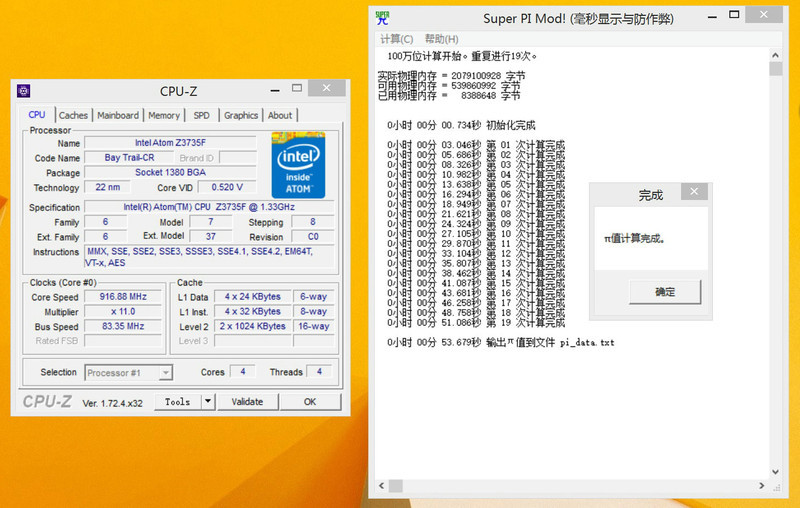
Task: Click the Instructions list field
Action: click(x=209, y=257)
